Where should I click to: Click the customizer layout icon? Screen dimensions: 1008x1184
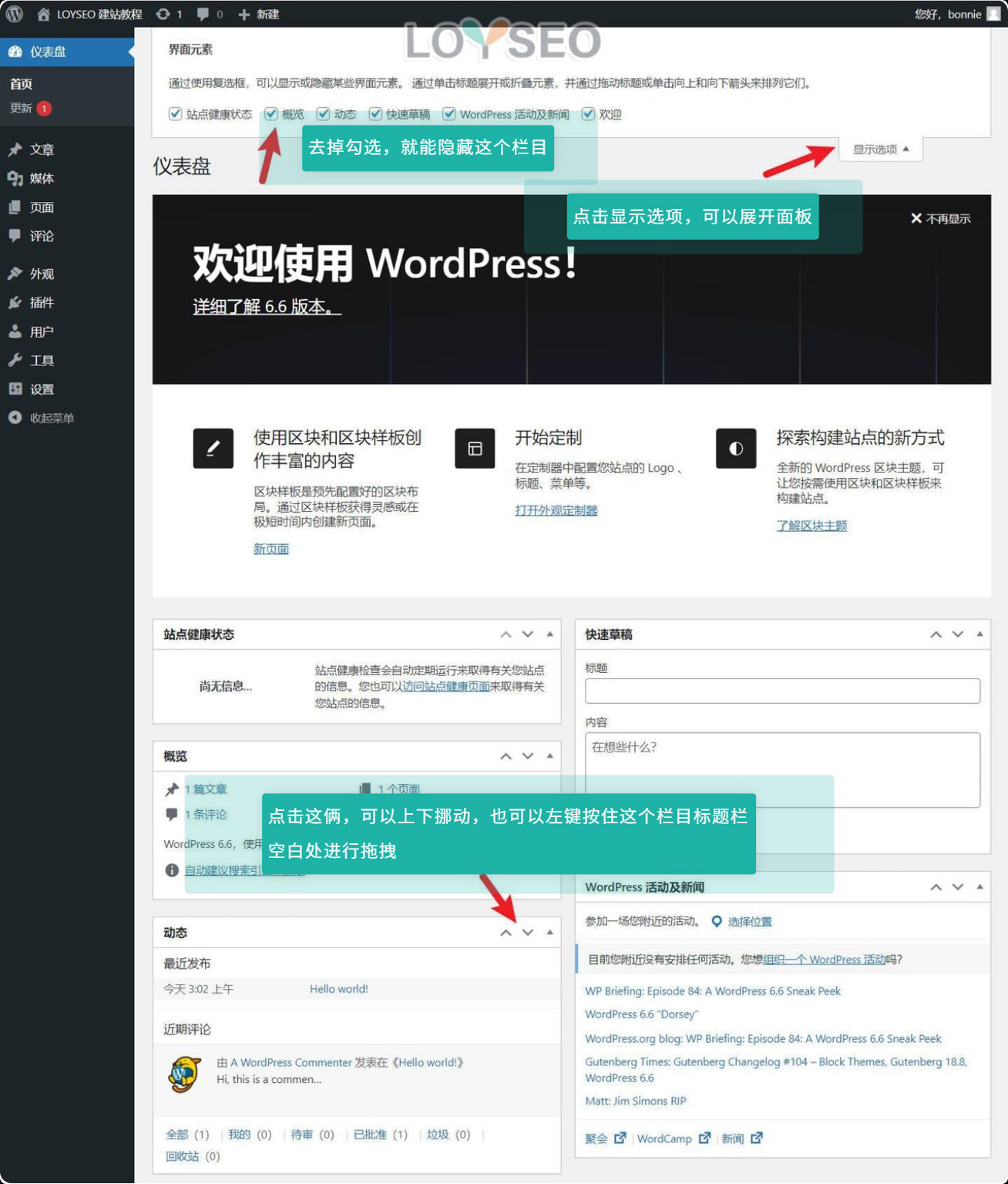pos(475,448)
